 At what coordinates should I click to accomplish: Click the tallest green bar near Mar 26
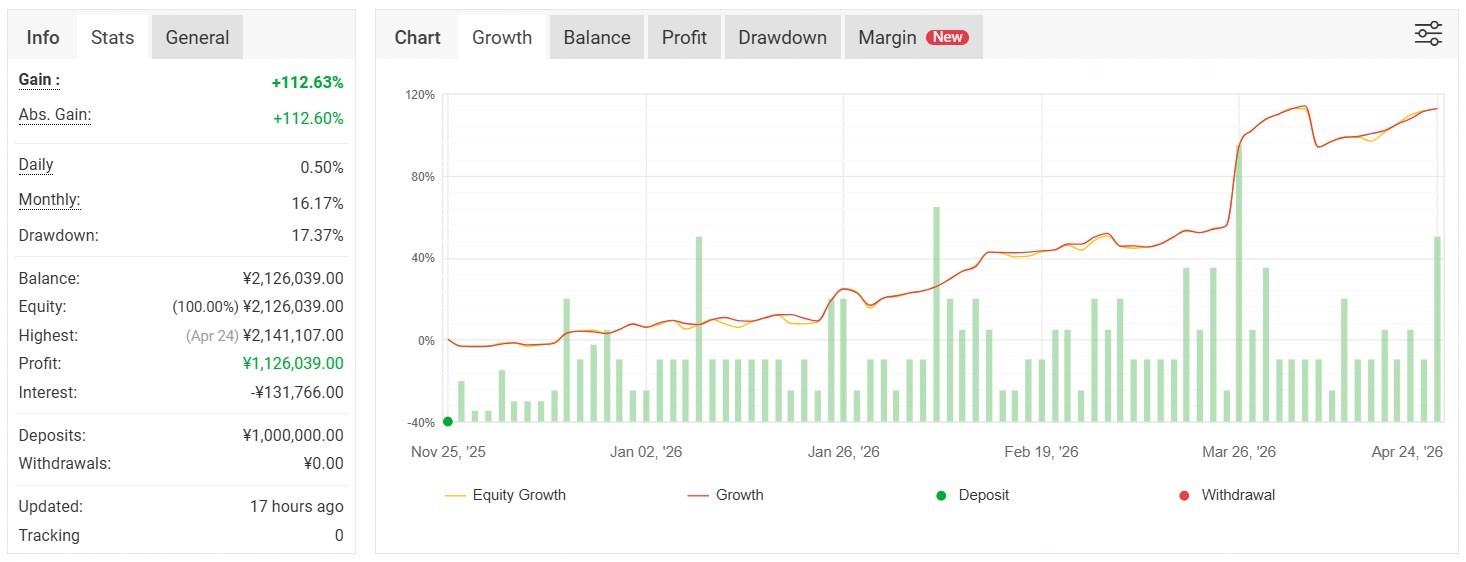coord(1239,285)
